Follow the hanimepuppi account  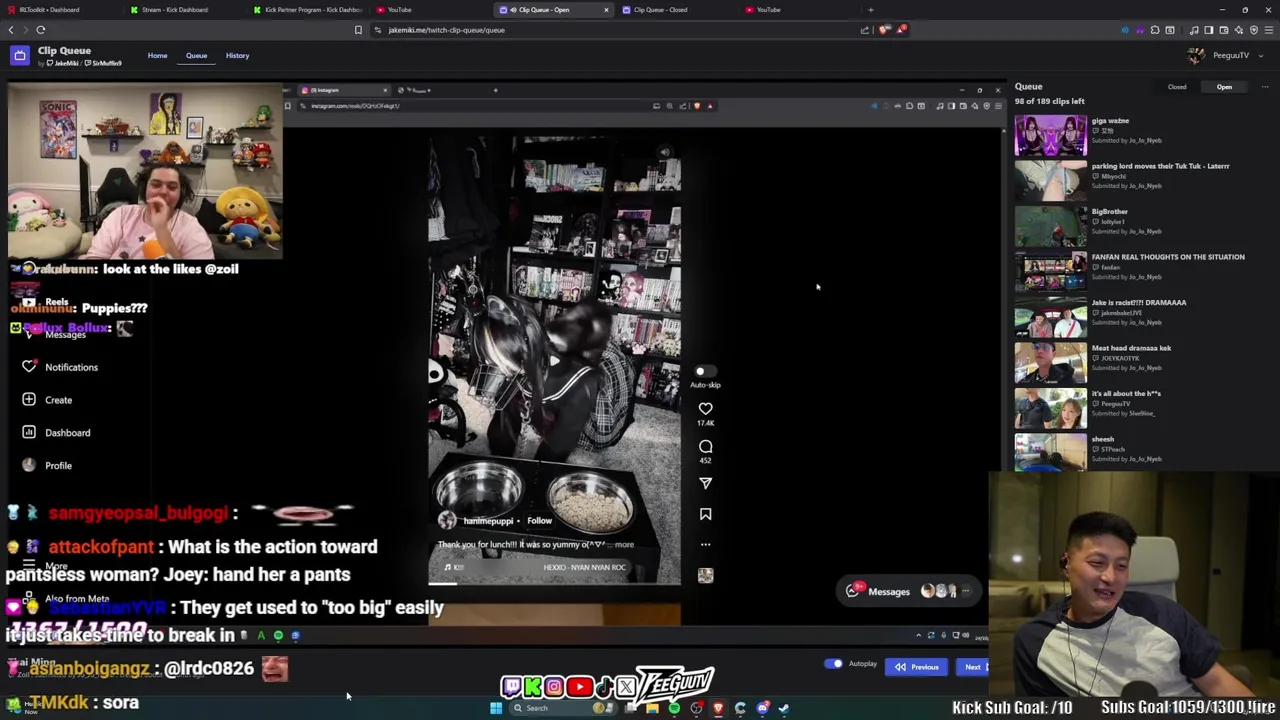click(539, 520)
